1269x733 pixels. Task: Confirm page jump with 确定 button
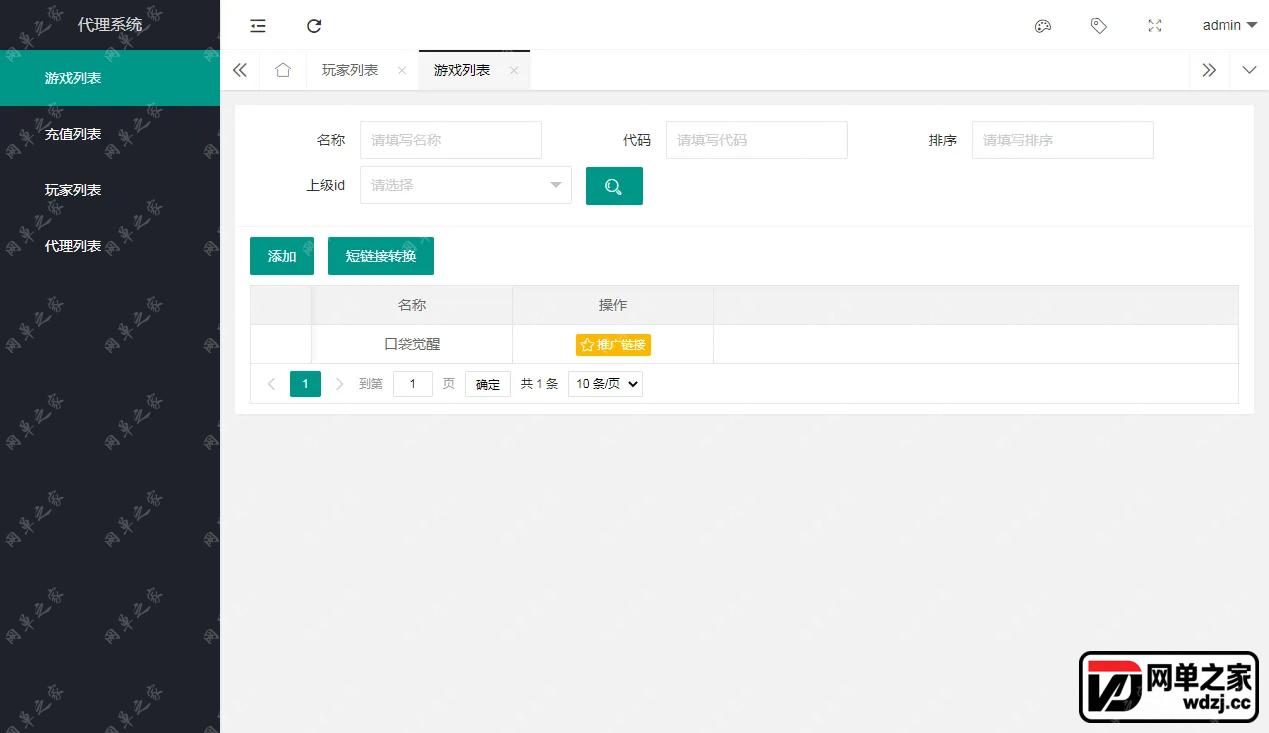488,384
